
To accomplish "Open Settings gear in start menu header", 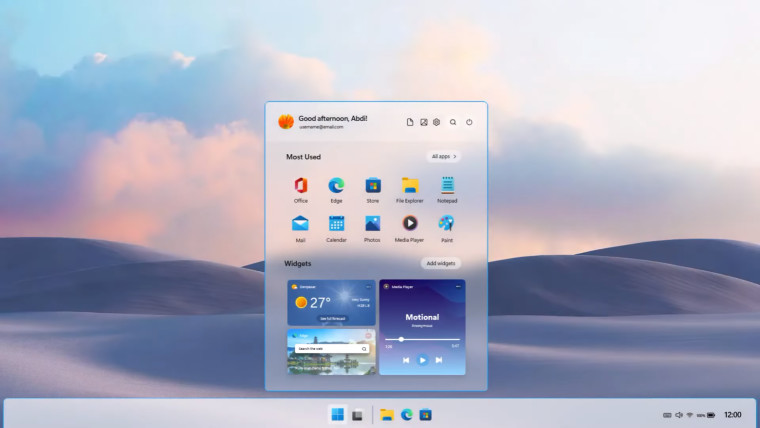I will (437, 122).
